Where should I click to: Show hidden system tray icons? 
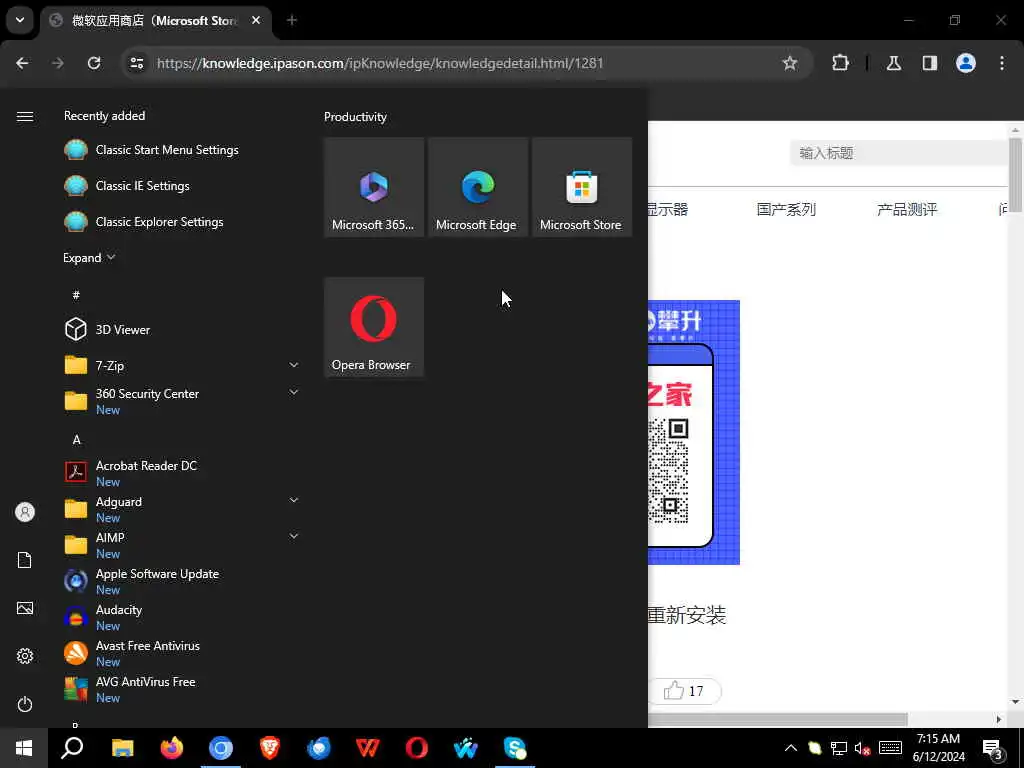pos(790,748)
